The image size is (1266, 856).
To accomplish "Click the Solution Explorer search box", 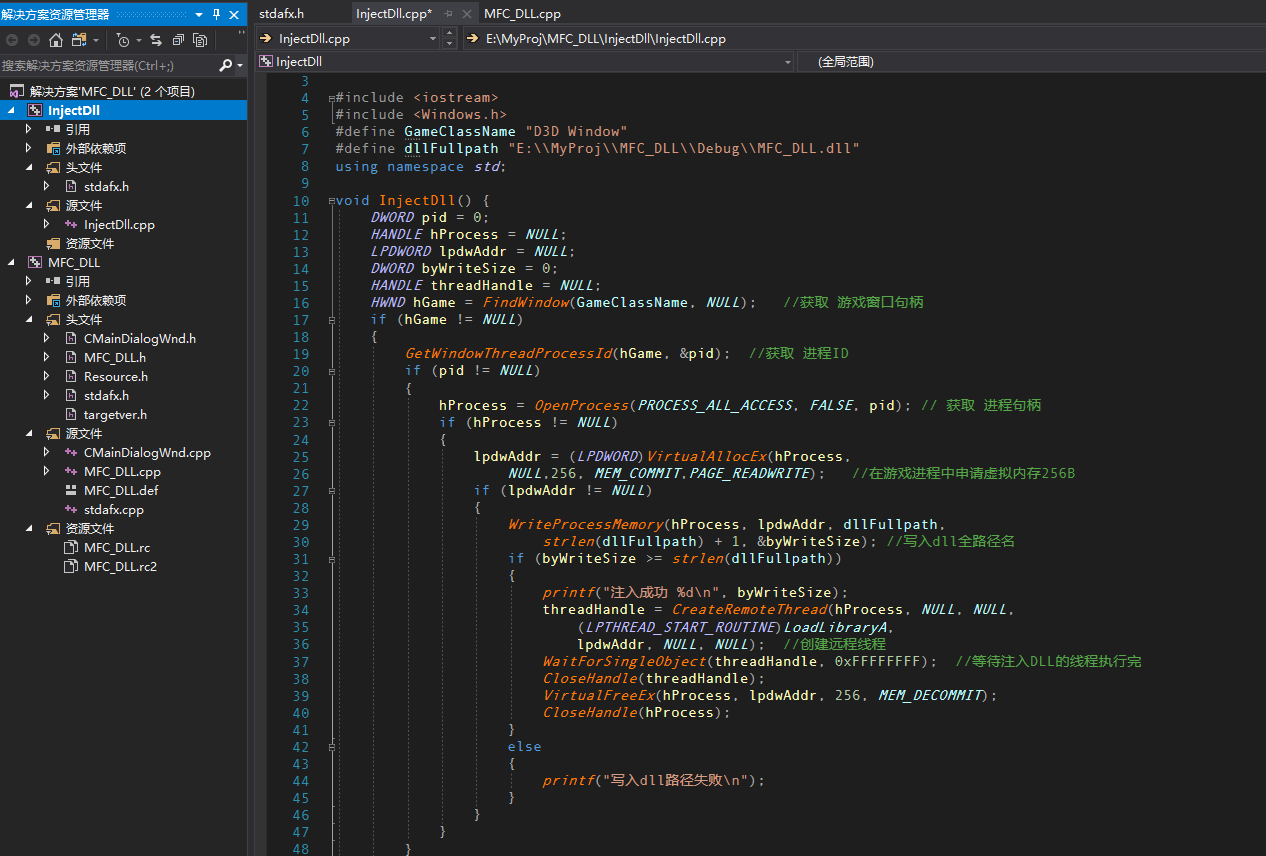I will 108,65.
